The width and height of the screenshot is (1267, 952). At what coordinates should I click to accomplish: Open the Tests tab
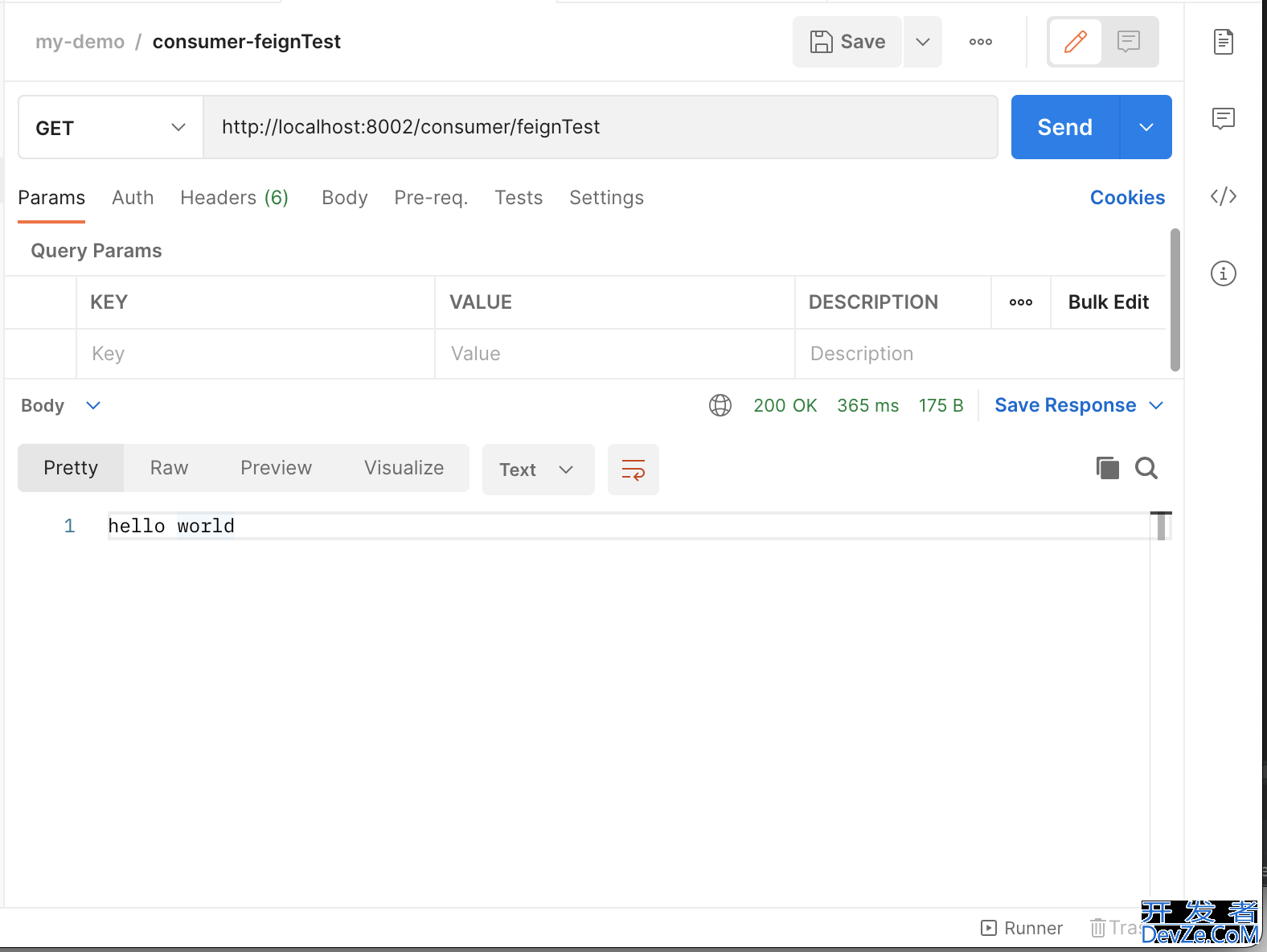coord(519,198)
